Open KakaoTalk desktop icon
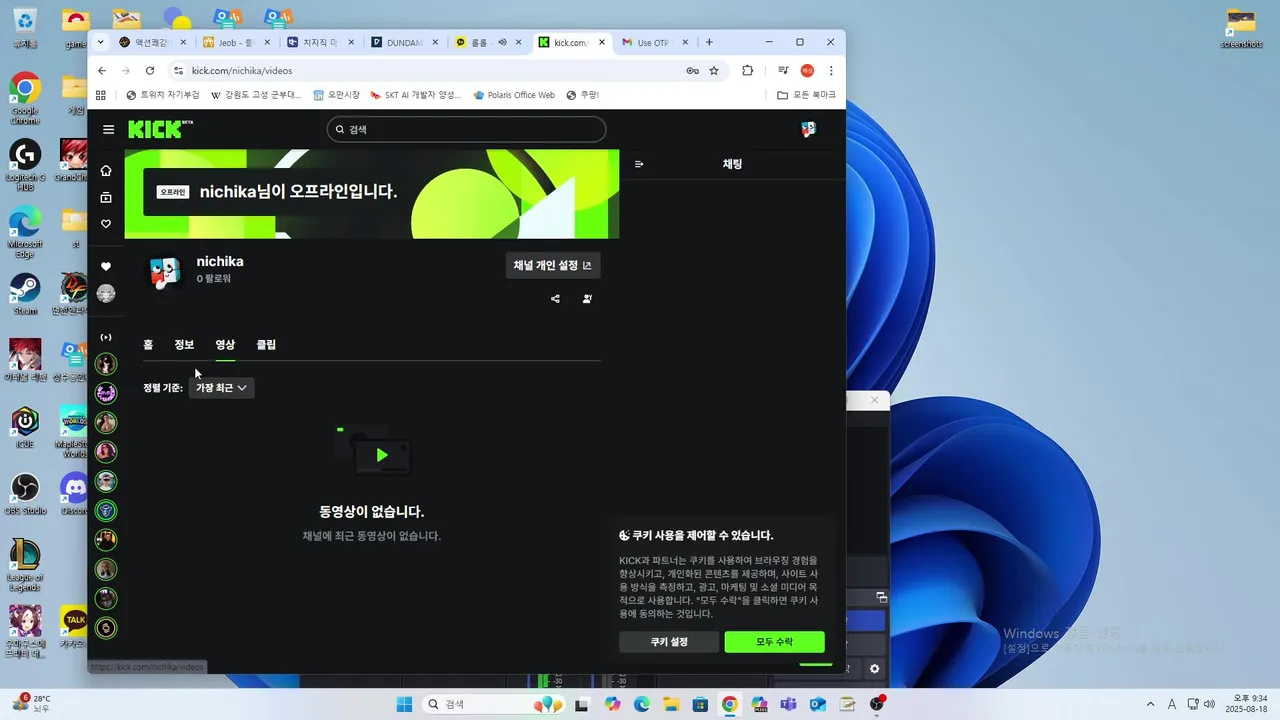 pos(74,627)
